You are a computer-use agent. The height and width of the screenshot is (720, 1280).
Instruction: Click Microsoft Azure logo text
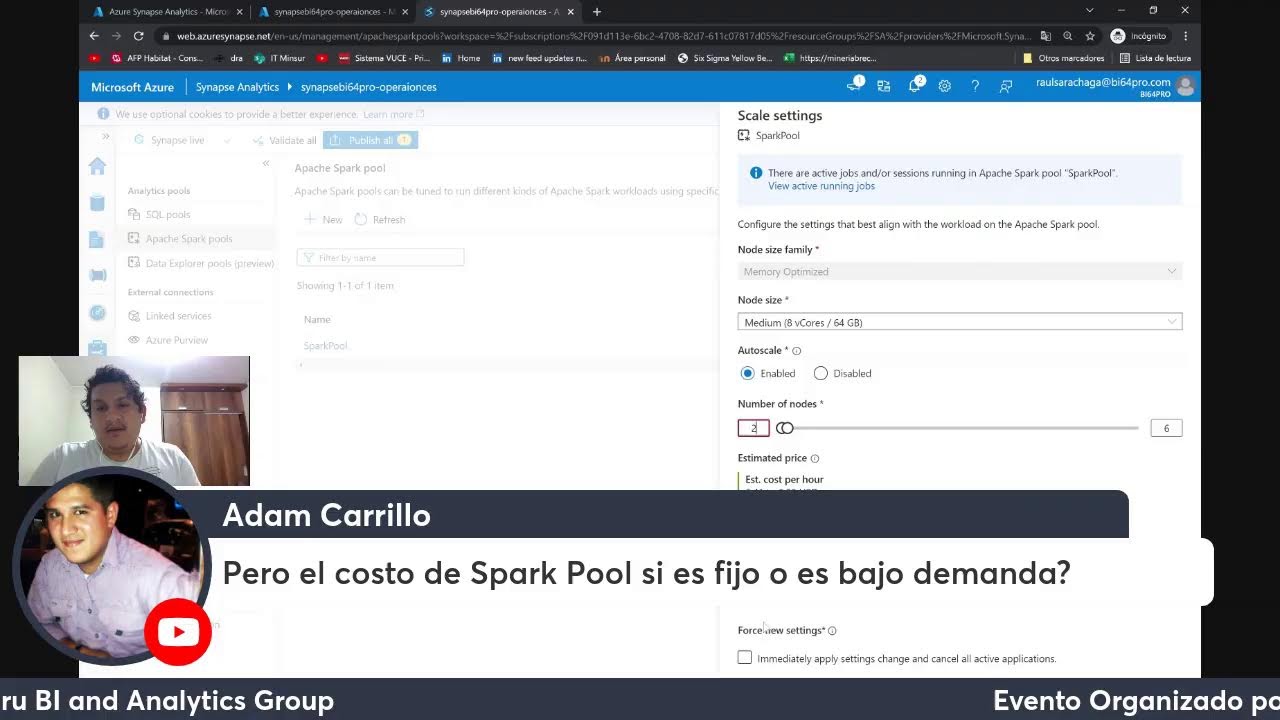coord(132,87)
